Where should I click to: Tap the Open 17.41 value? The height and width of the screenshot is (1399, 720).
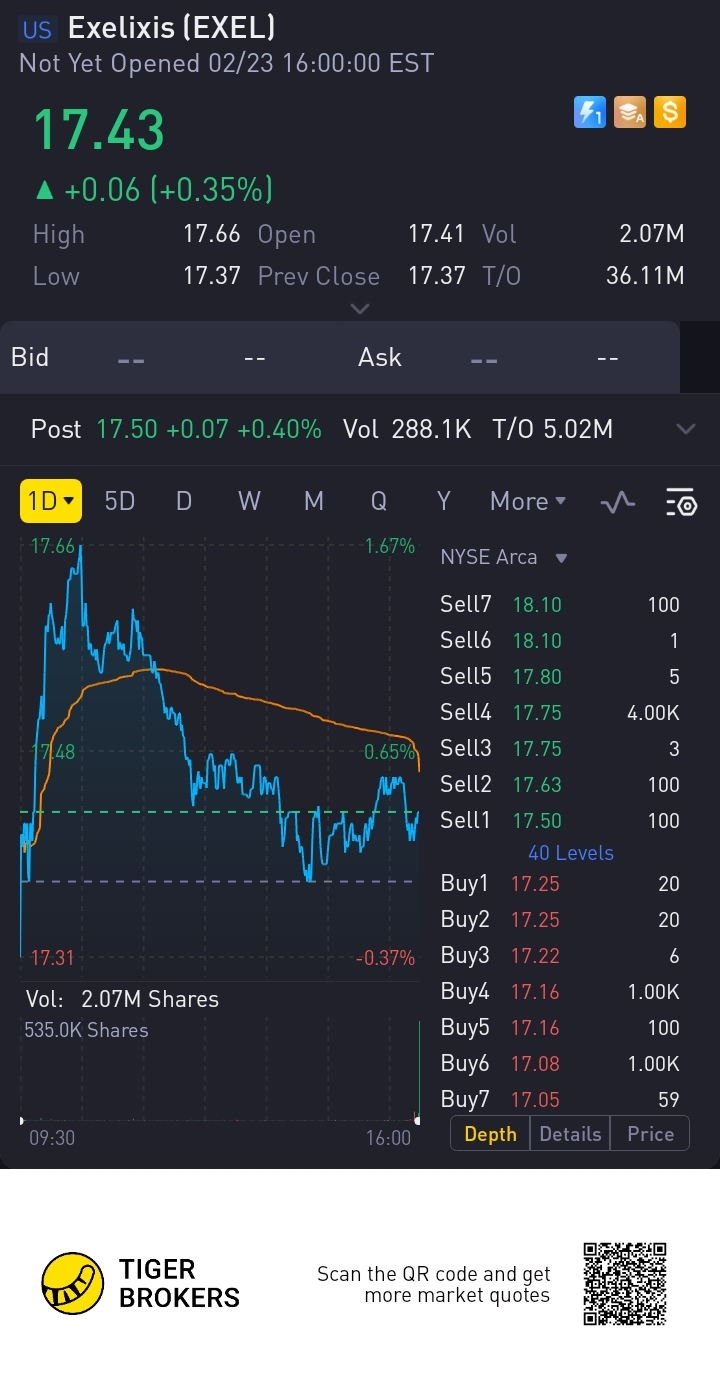437,235
